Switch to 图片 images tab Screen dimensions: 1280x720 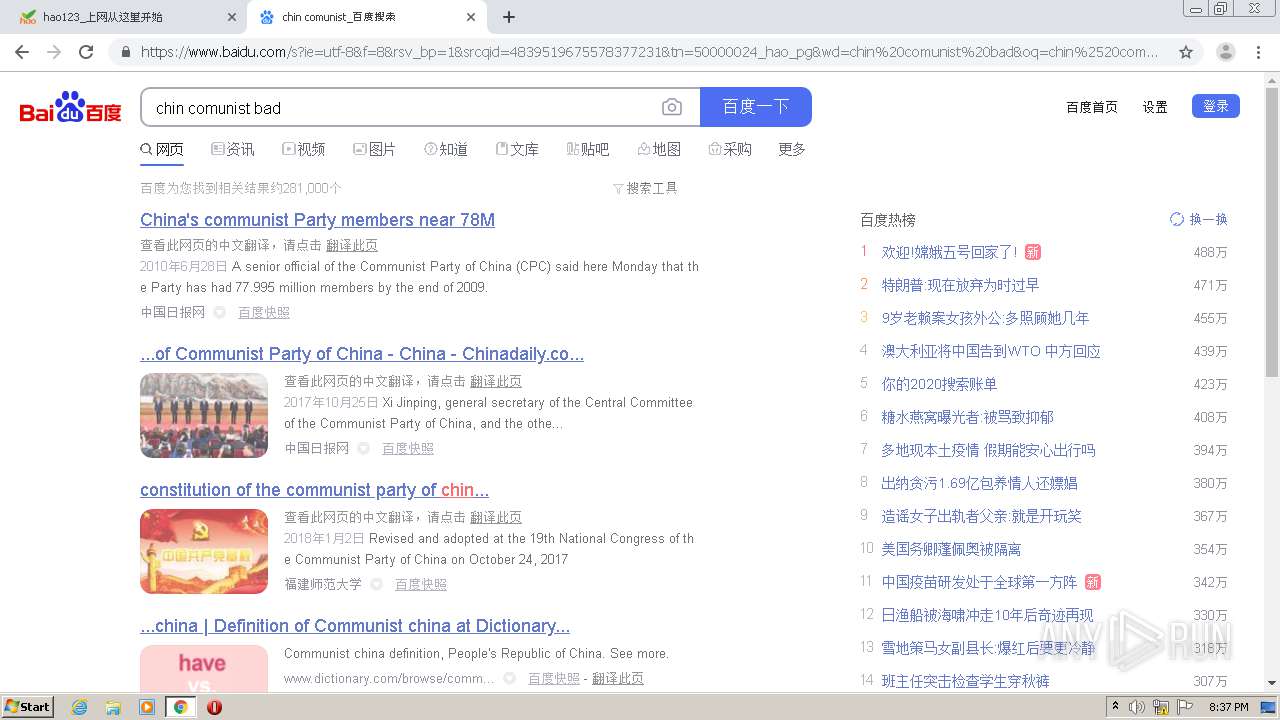click(375, 149)
